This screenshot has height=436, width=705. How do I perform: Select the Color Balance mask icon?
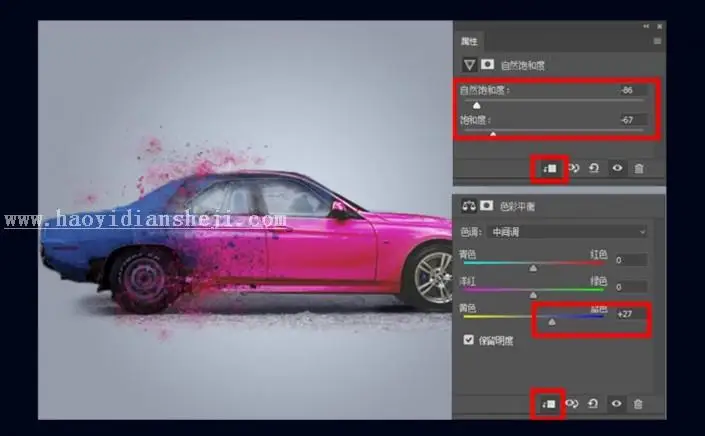pyautogui.click(x=486, y=206)
